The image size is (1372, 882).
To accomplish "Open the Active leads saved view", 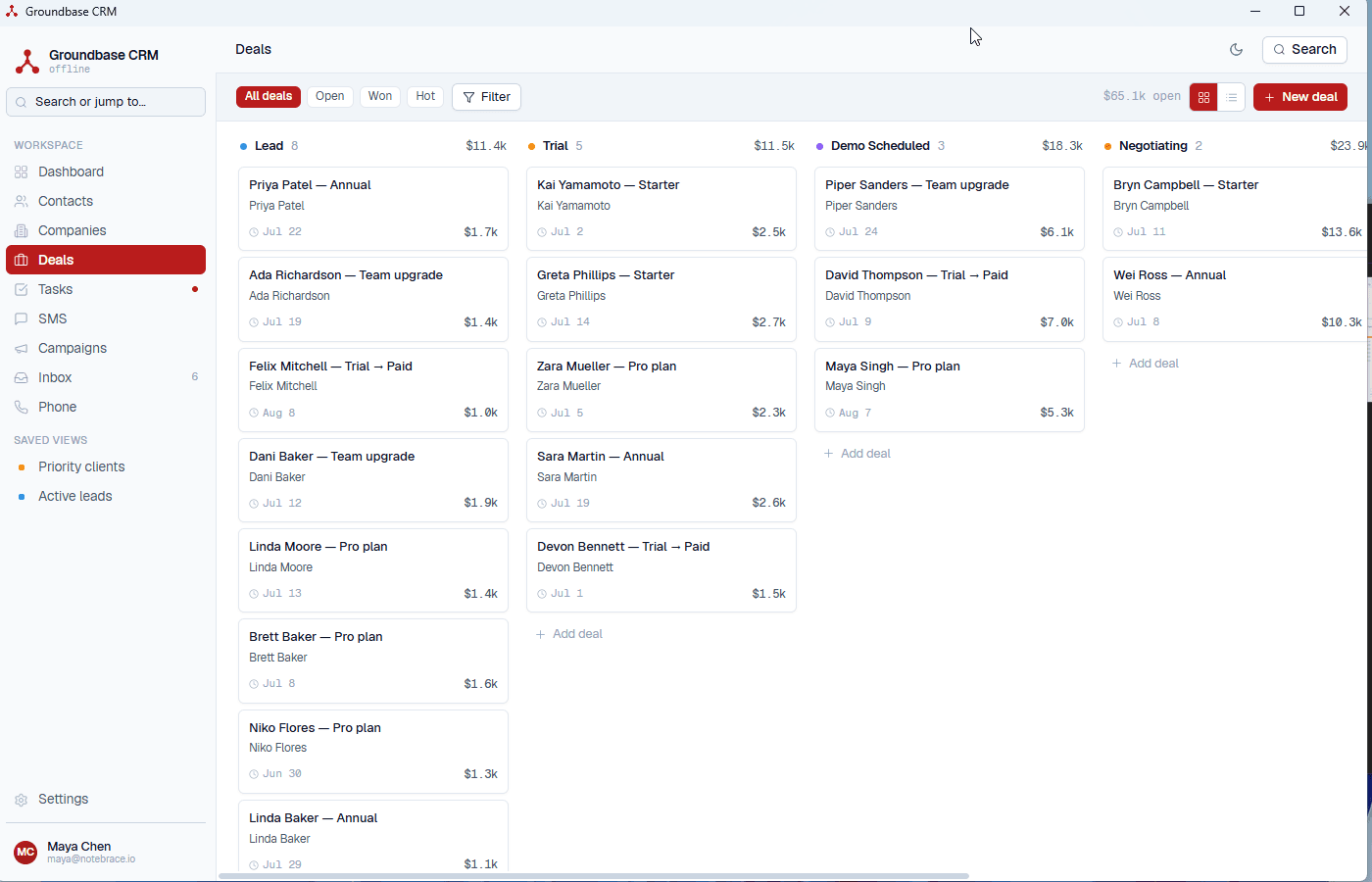I will (106, 496).
